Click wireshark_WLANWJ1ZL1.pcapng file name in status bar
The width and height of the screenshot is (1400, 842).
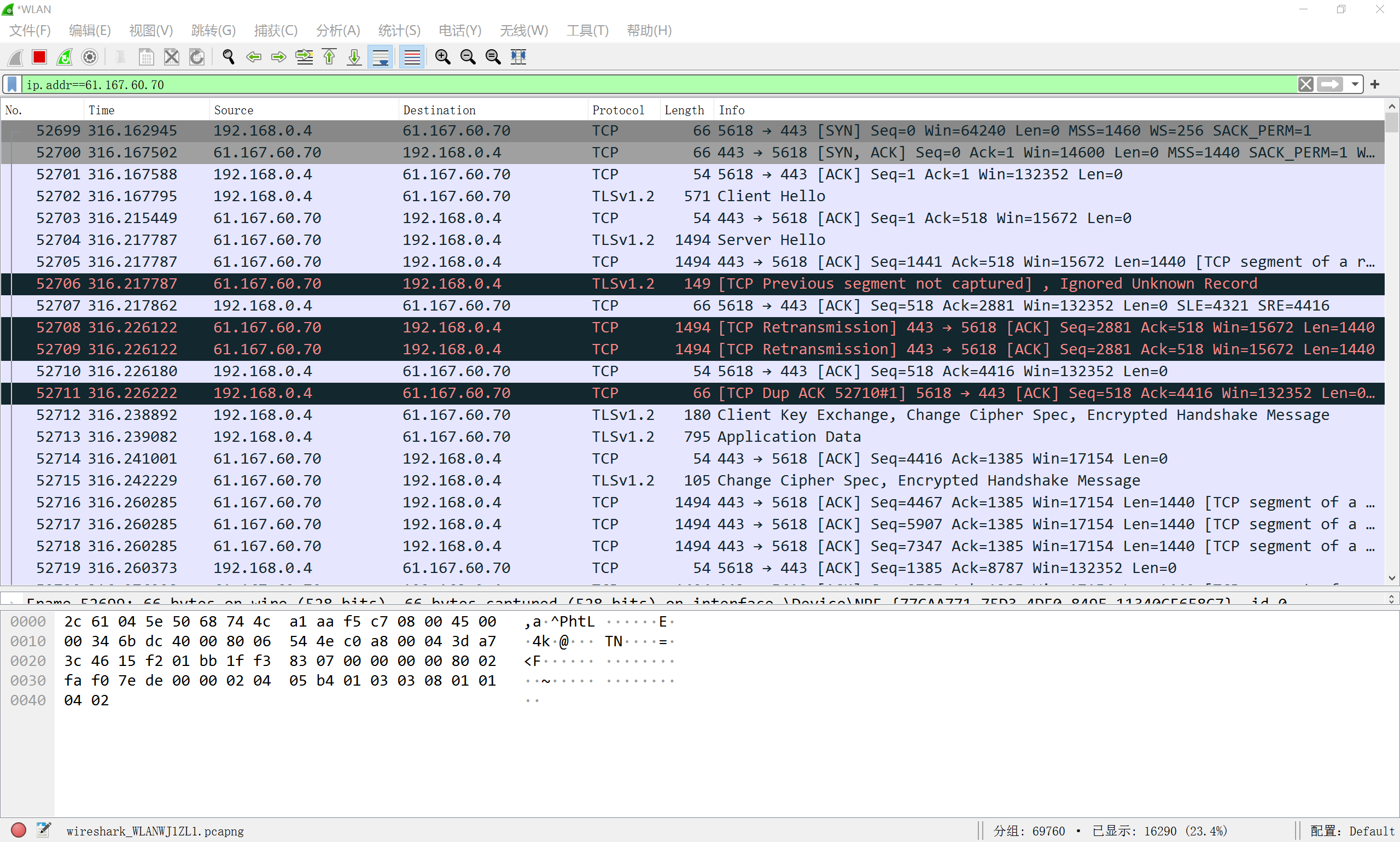coord(155,831)
